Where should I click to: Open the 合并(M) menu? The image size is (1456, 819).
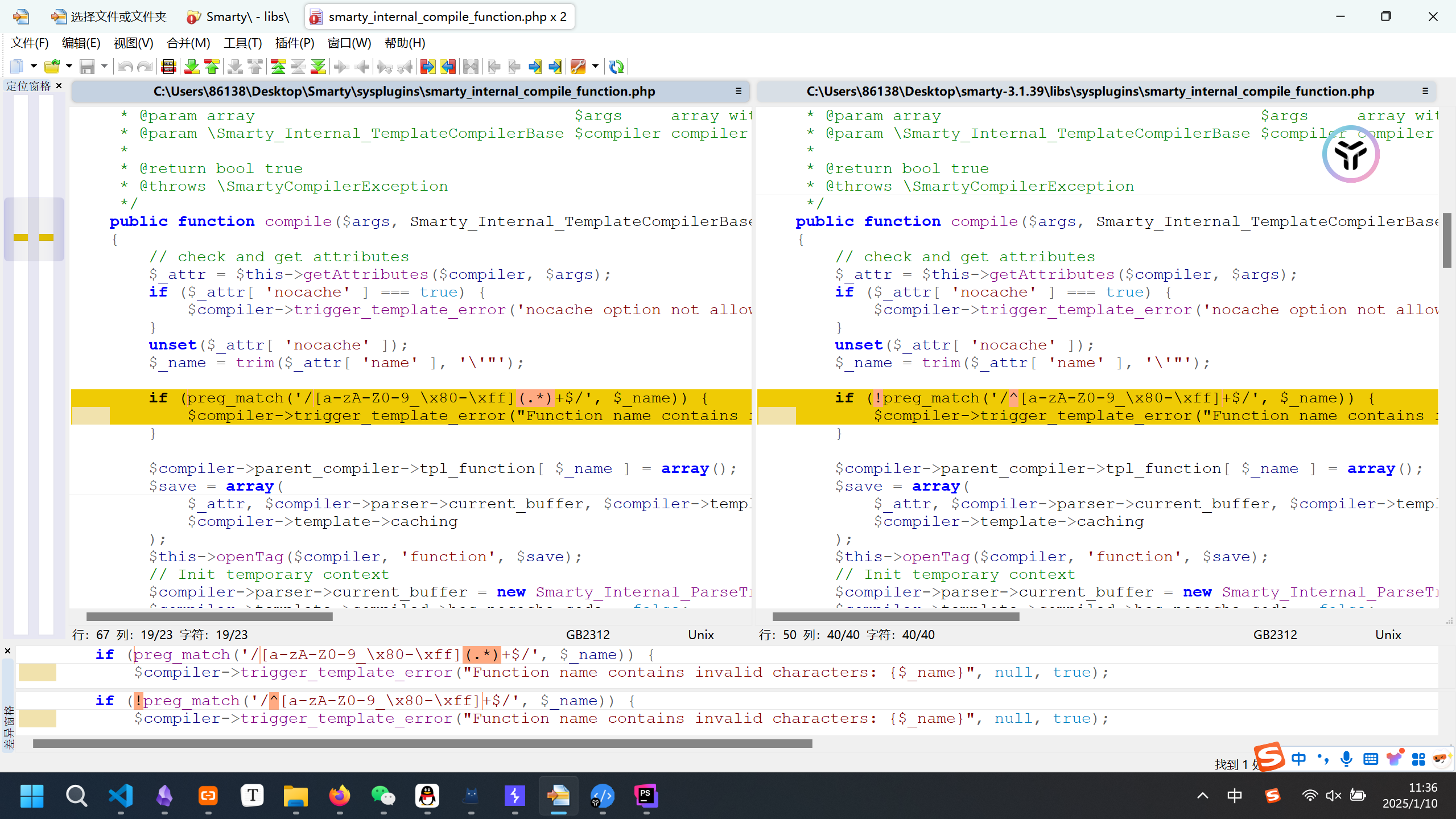[x=188, y=43]
